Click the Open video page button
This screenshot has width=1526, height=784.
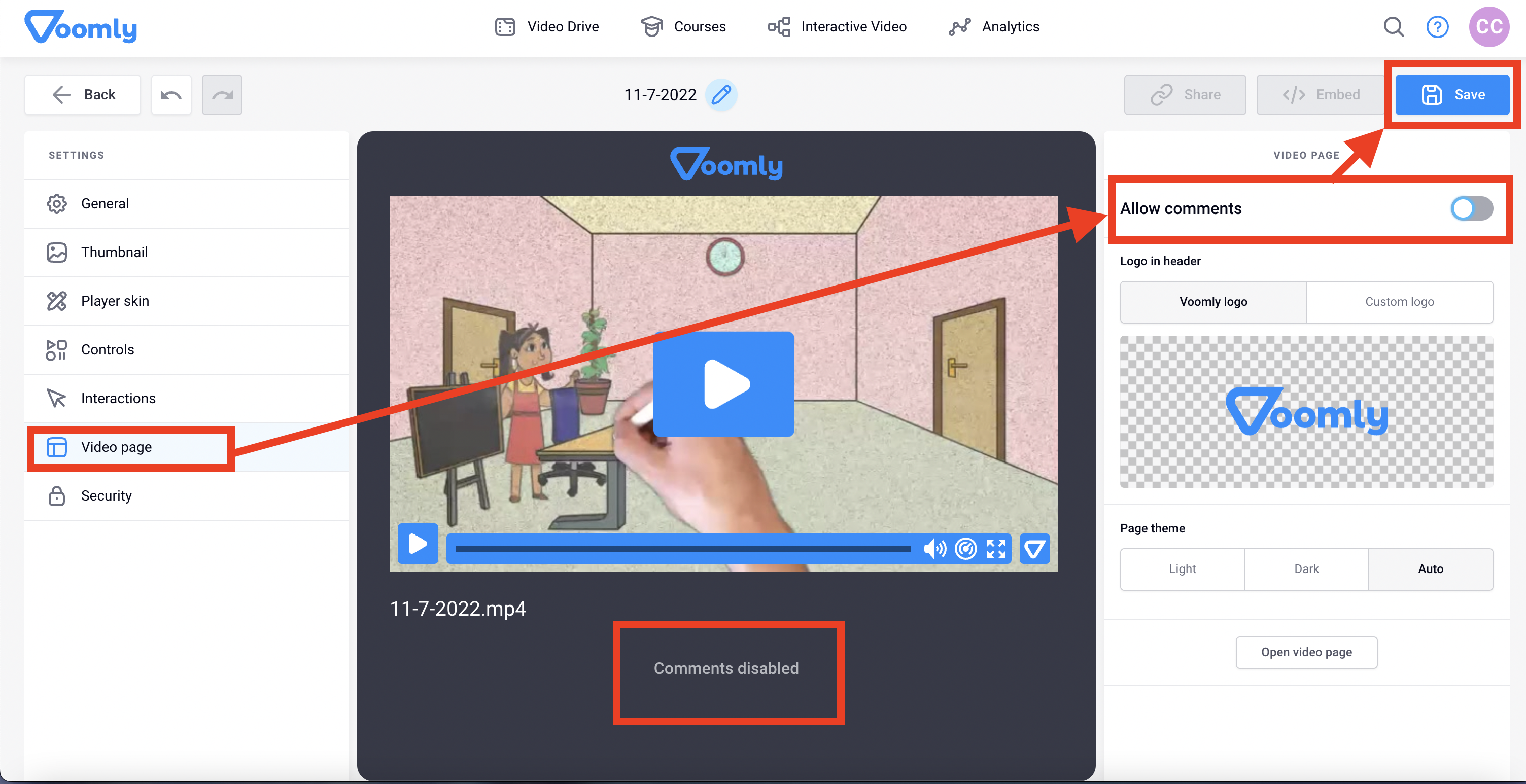coord(1307,652)
